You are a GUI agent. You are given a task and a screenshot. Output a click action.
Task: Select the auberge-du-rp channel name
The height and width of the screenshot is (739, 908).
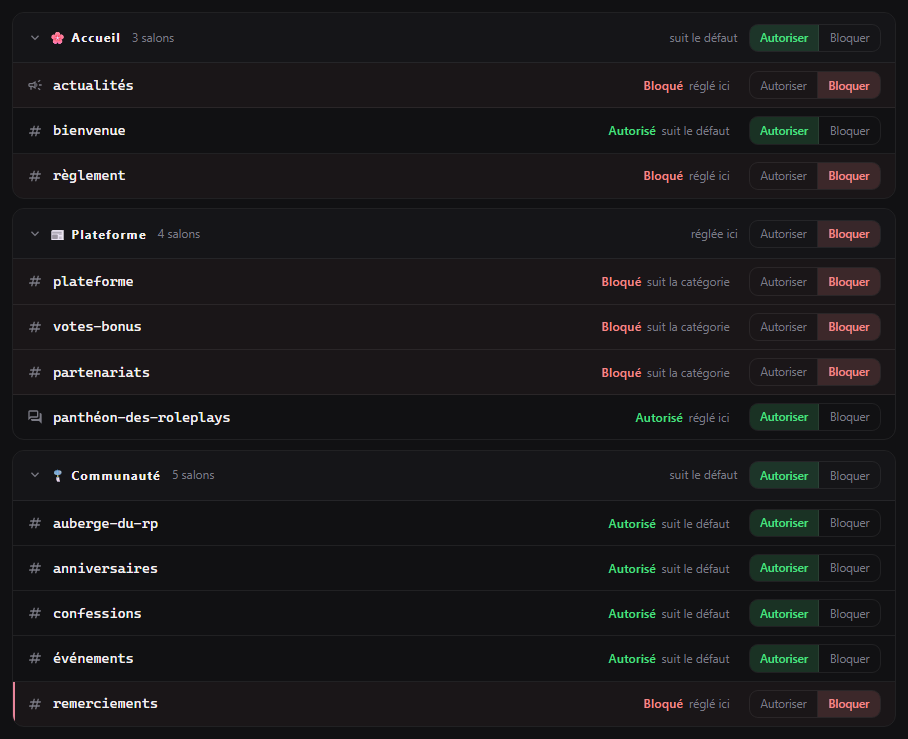click(105, 524)
